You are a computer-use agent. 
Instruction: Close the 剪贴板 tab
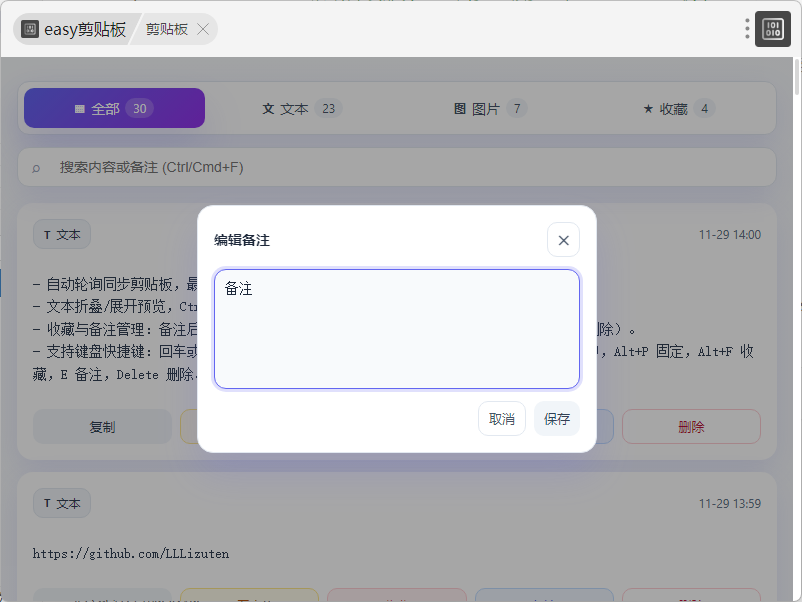[203, 29]
